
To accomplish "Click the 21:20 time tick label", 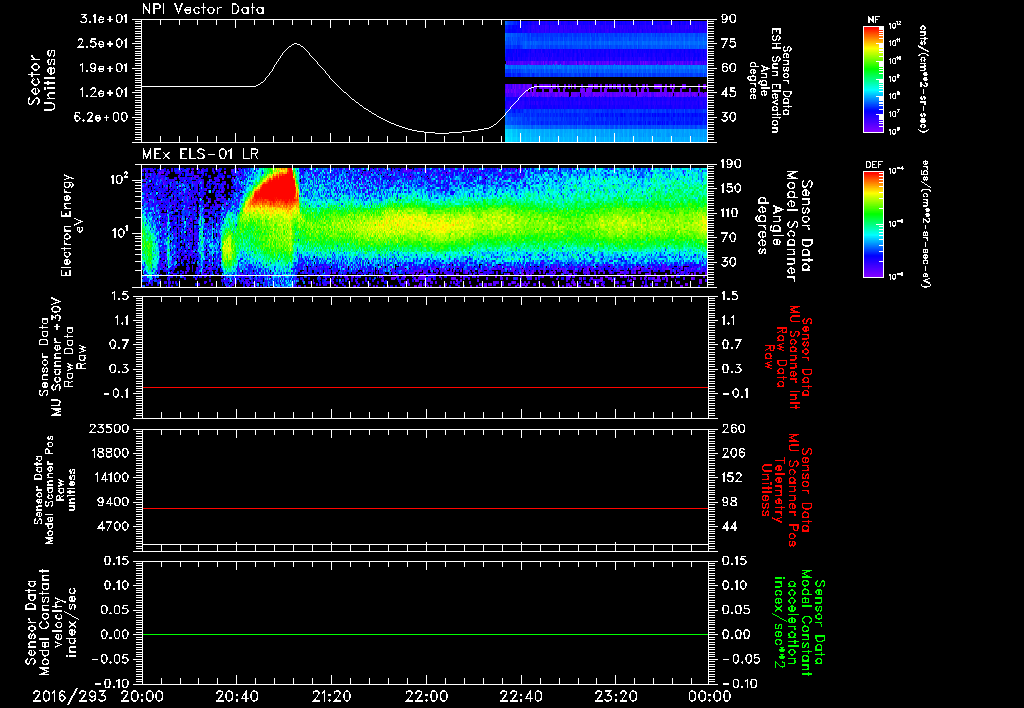I will click(331, 696).
